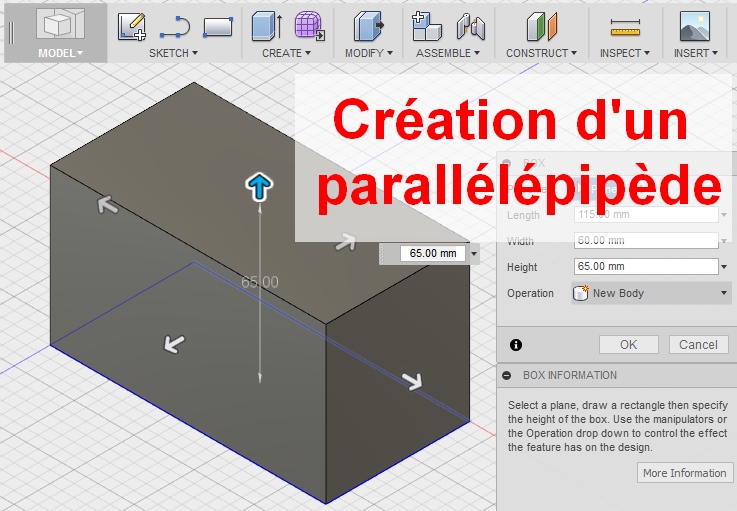The image size is (737, 511).
Task: Click the 65.00 dimension label on box
Action: (259, 282)
